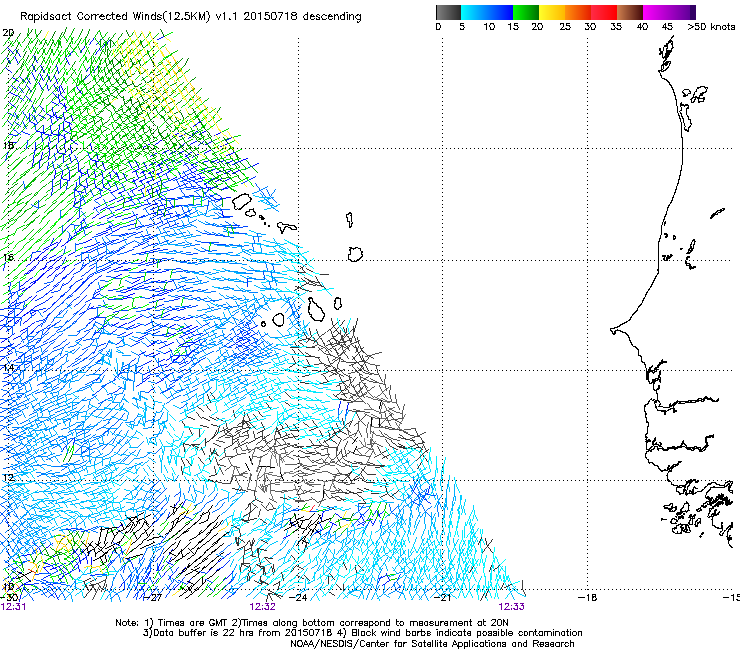Click the magenta 40-45 knots legend swatch
This screenshot has width=740, height=650.
pyautogui.click(x=656, y=12)
